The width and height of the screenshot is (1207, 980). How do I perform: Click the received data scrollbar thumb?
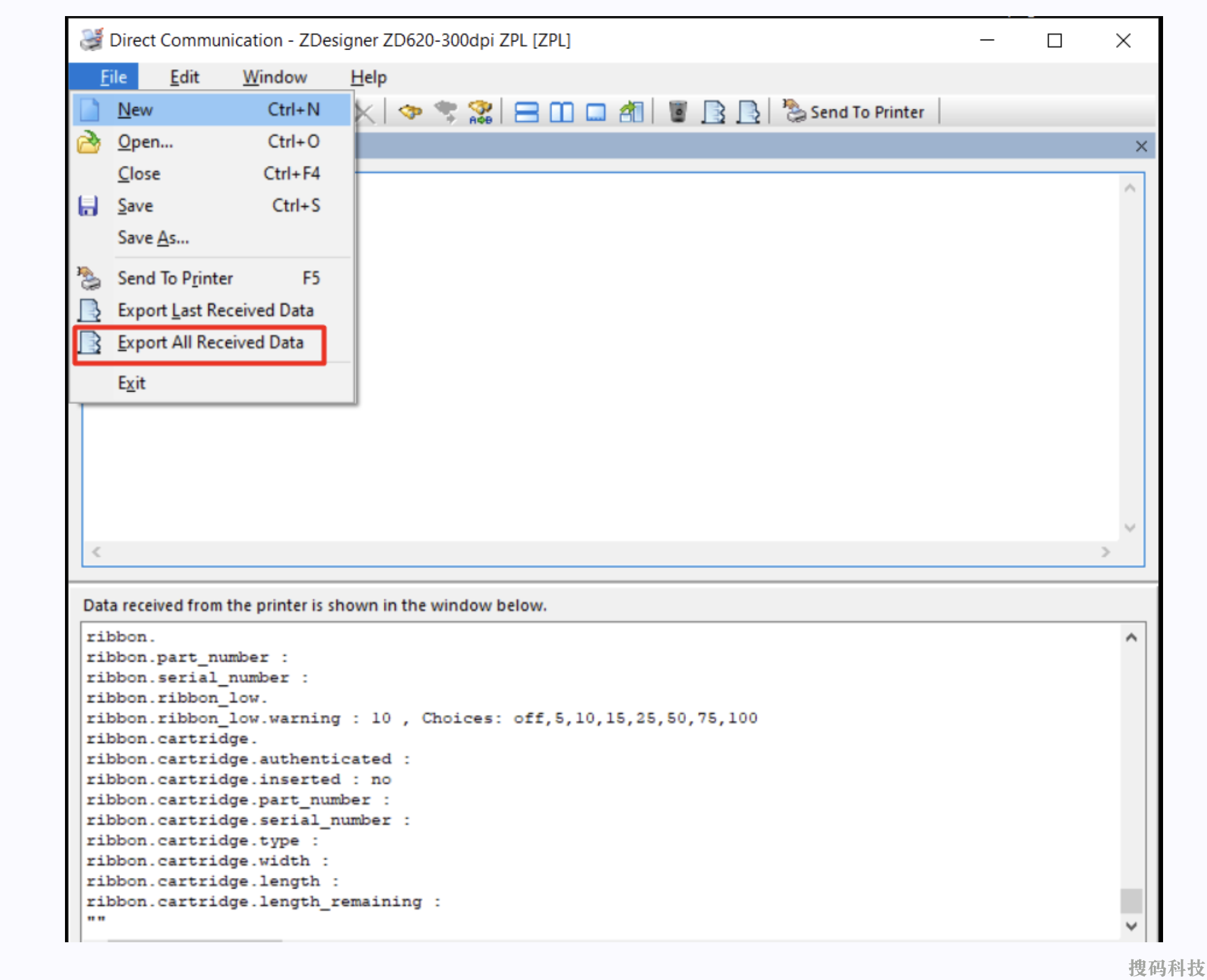point(1131,901)
